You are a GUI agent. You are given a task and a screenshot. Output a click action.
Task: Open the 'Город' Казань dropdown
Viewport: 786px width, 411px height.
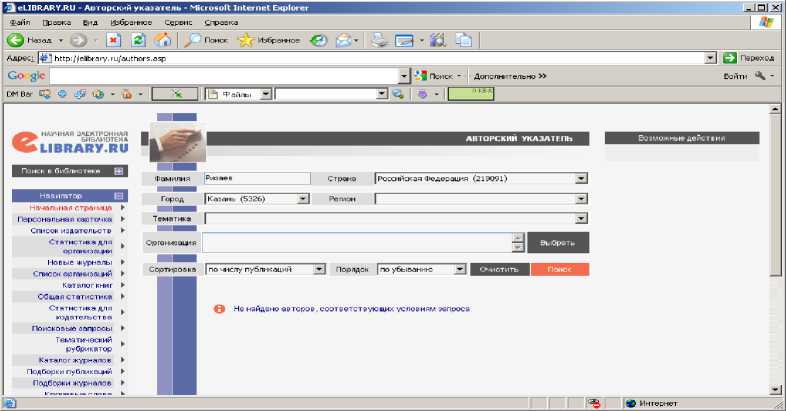303,199
